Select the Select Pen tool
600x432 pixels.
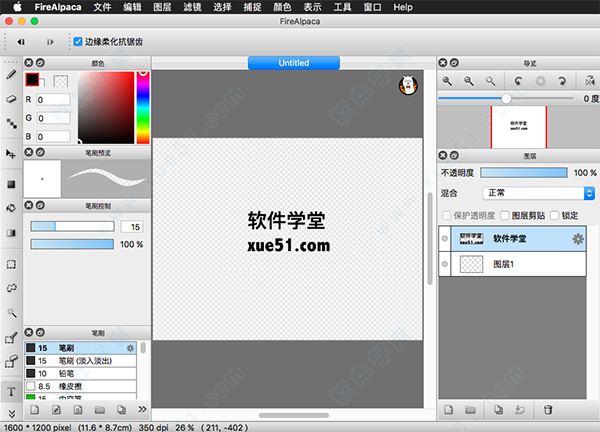(x=11, y=337)
